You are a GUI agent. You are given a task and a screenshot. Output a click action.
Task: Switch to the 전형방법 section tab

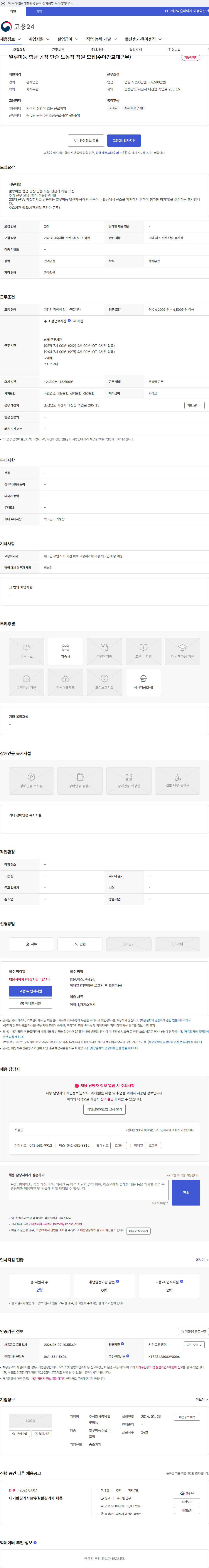(x=174, y=50)
